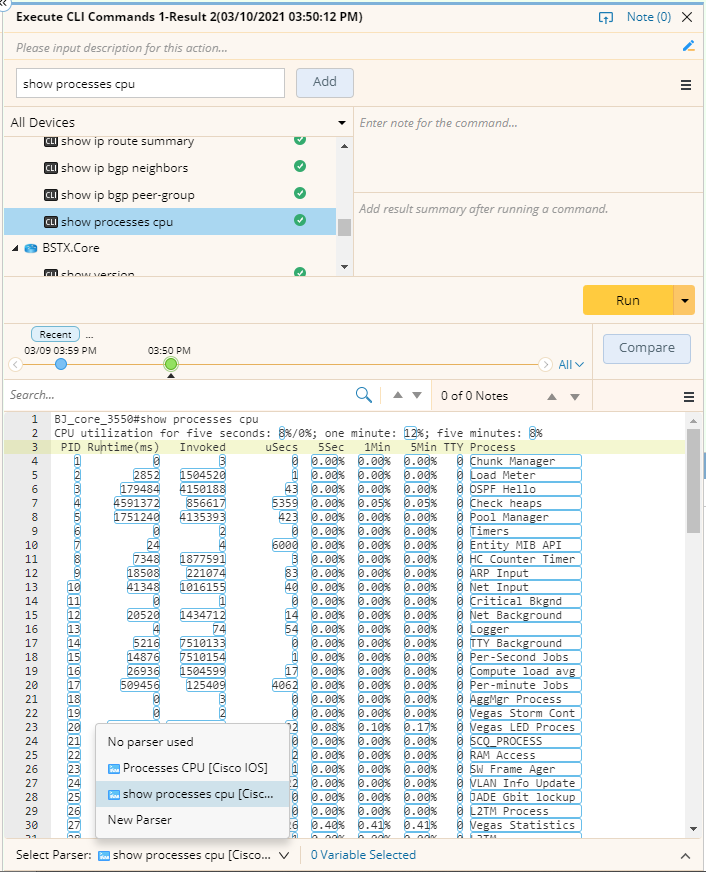Go to previous note arrow
Screen dimensions: 706x872
(x=552, y=397)
